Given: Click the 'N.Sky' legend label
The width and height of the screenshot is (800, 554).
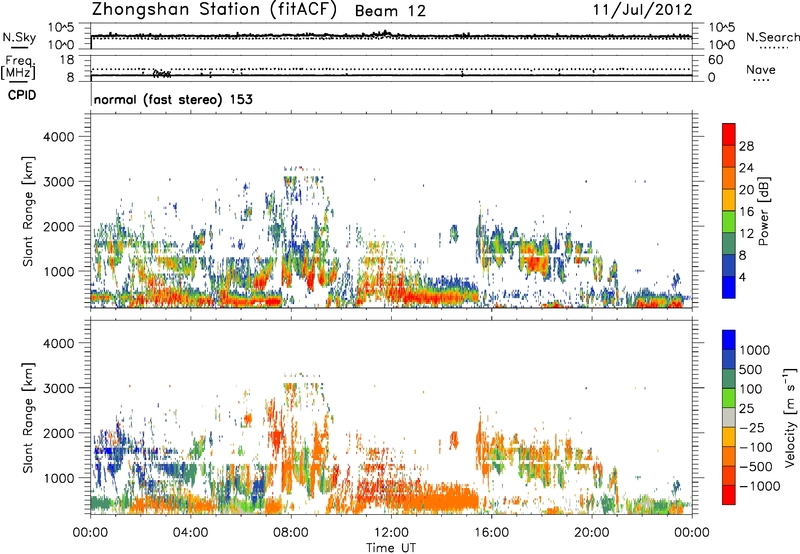Looking at the screenshot, I should pyautogui.click(x=19, y=37).
